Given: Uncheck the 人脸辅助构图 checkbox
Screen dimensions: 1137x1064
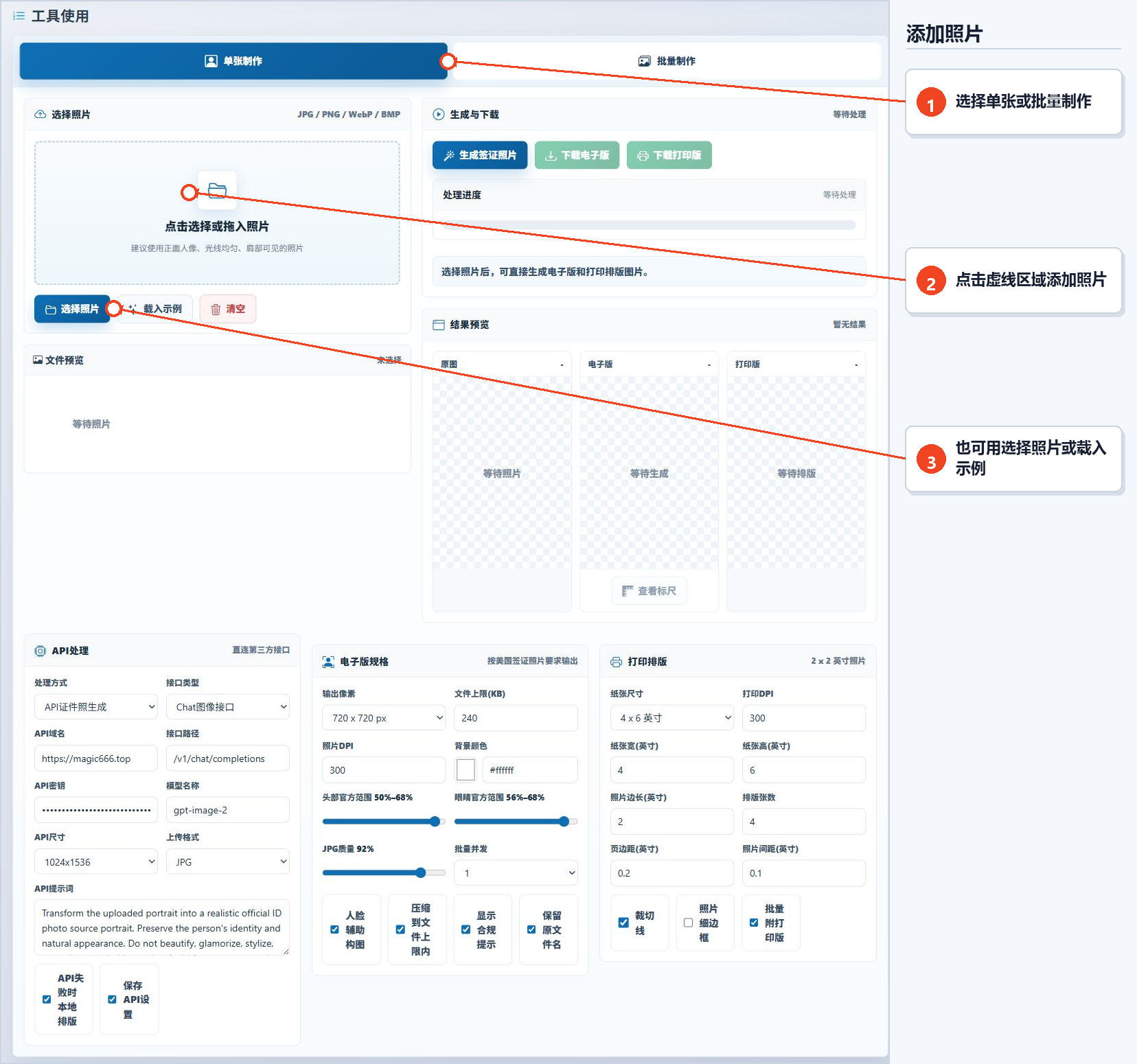Looking at the screenshot, I should pos(334,929).
